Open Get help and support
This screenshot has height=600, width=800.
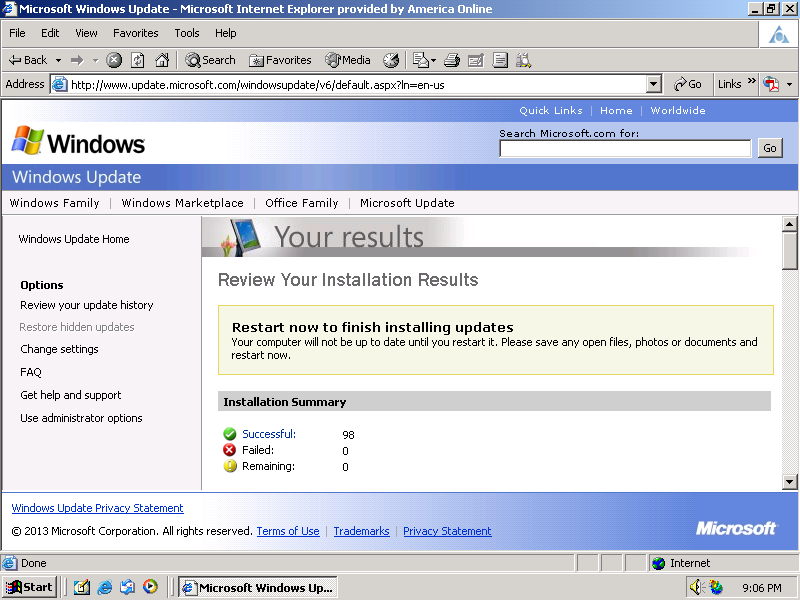pyautogui.click(x=71, y=395)
